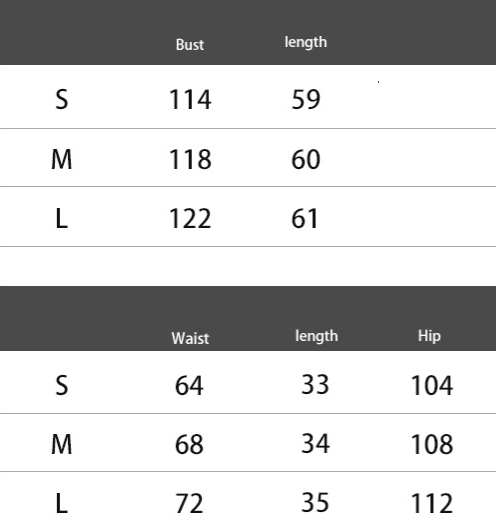
Task: Click length value 59
Action: click(306, 99)
